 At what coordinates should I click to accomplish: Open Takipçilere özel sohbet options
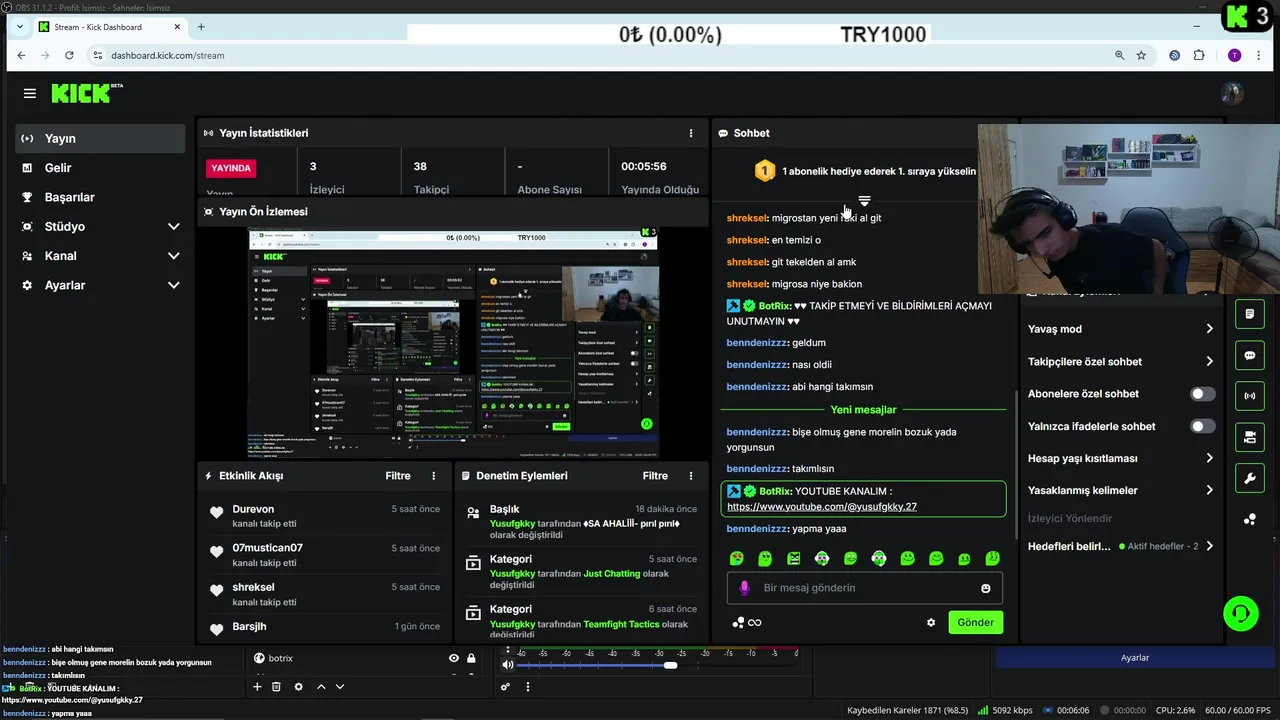pos(1120,361)
